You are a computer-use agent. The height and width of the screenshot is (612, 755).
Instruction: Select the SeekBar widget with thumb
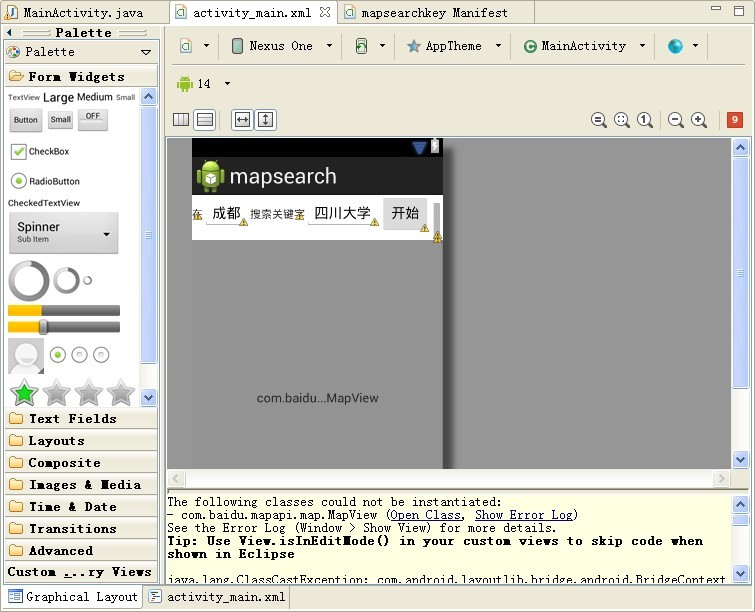(x=64, y=327)
